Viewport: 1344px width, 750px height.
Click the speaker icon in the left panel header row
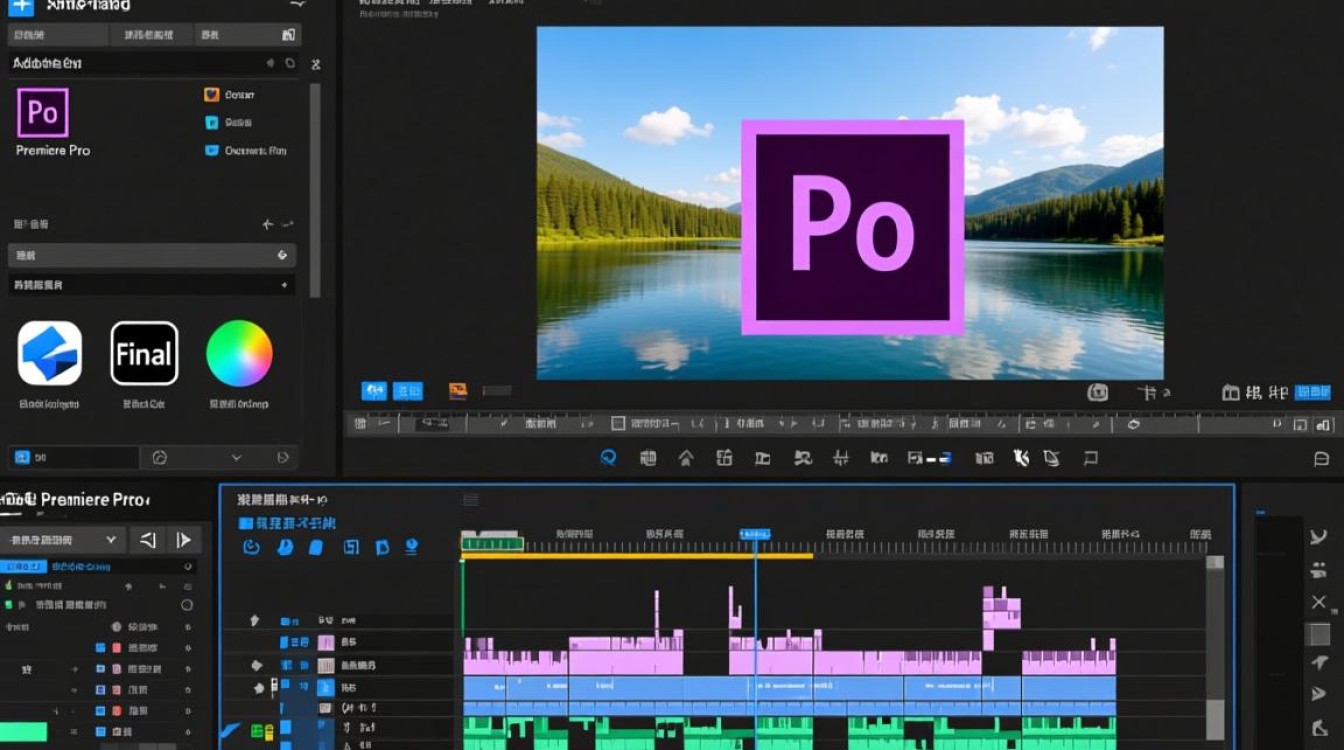[x=270, y=63]
